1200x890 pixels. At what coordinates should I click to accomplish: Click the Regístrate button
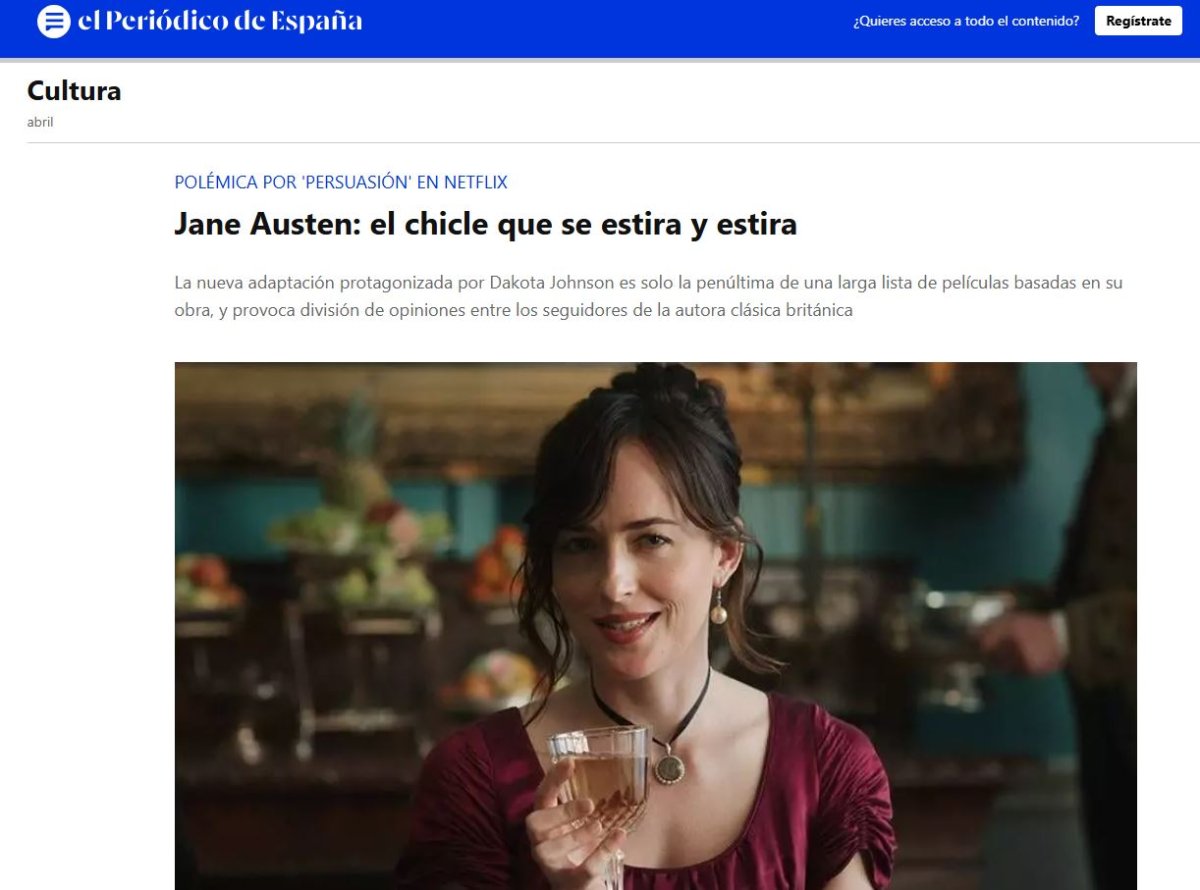(1138, 21)
